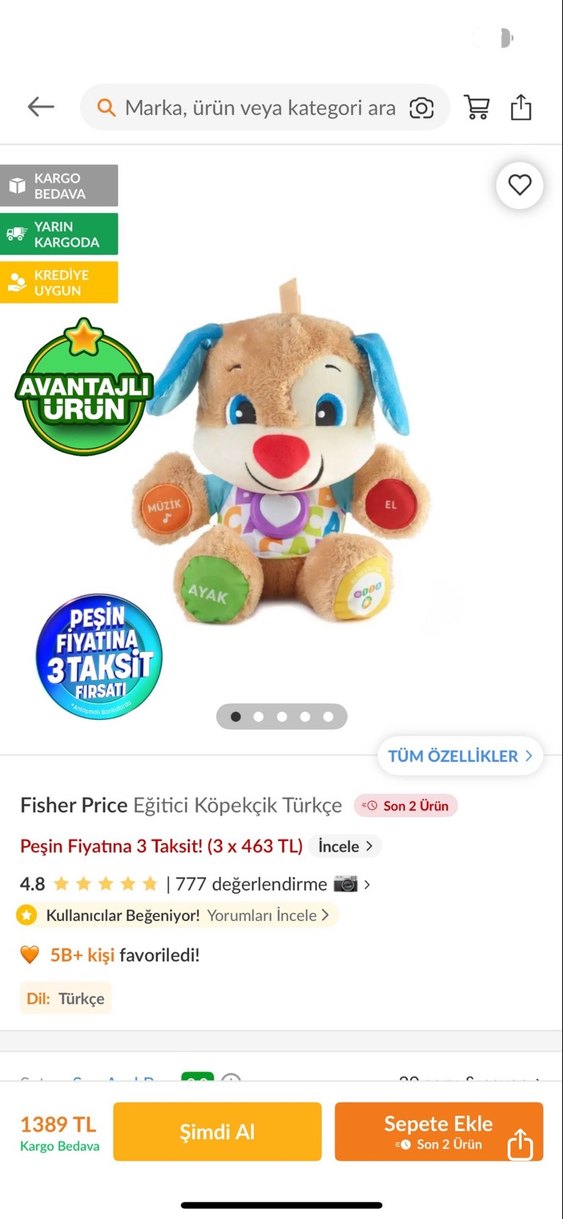
Task: Open camera visual search icon
Action: tap(422, 108)
